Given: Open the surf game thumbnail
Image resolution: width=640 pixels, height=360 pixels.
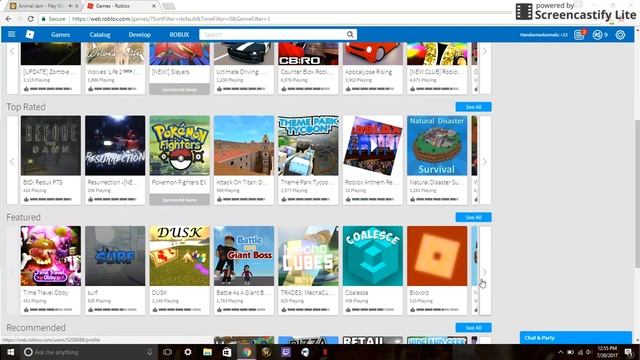Looking at the screenshot, I should tap(115, 256).
